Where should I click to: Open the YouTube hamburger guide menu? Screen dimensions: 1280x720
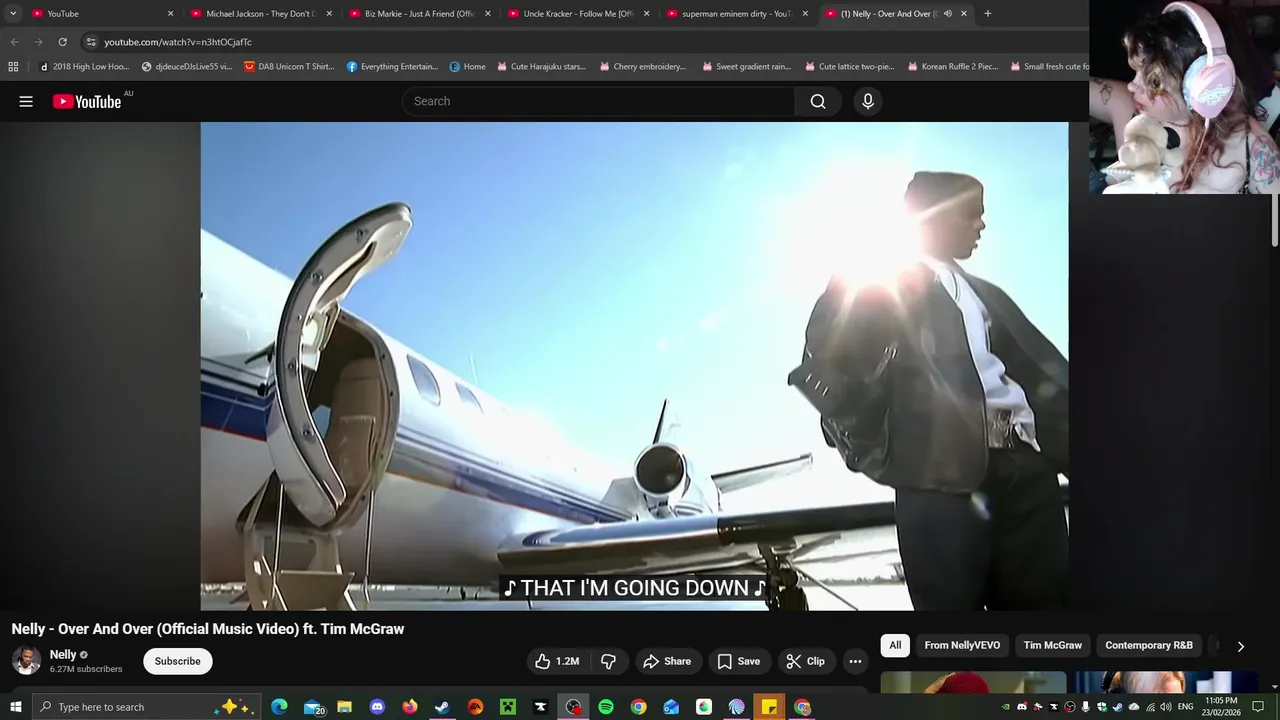[26, 101]
